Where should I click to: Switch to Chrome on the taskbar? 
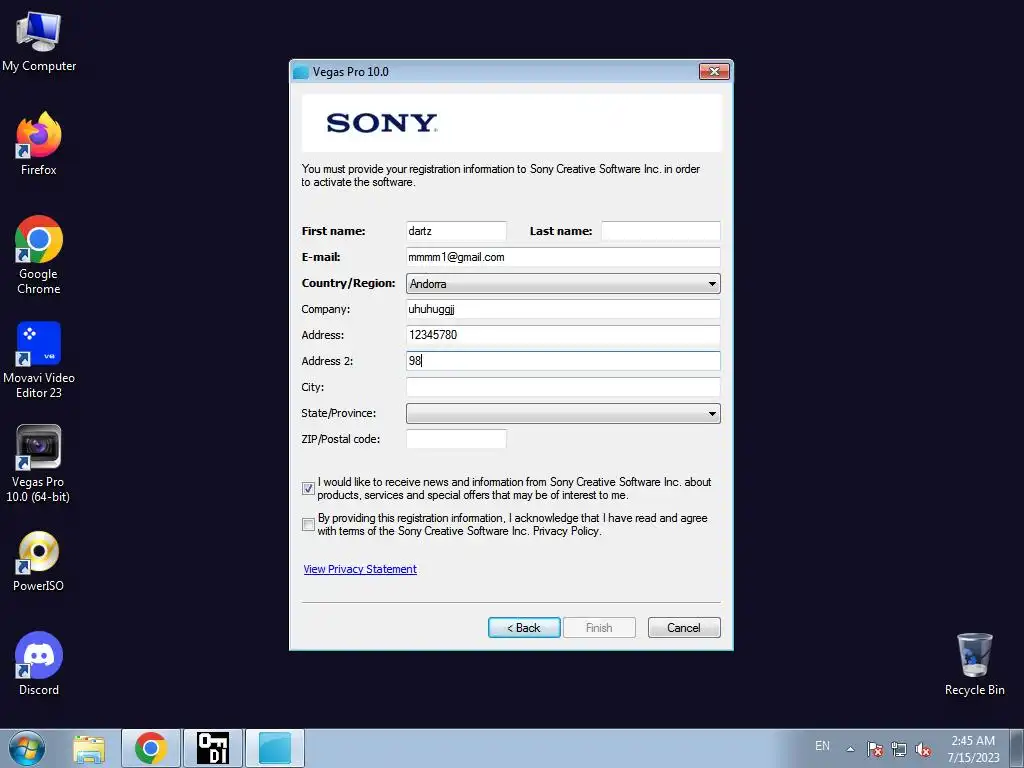[151, 748]
